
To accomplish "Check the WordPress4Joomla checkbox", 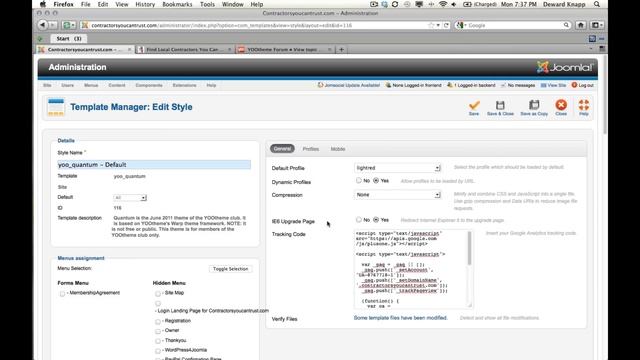I will [x=158, y=351].
